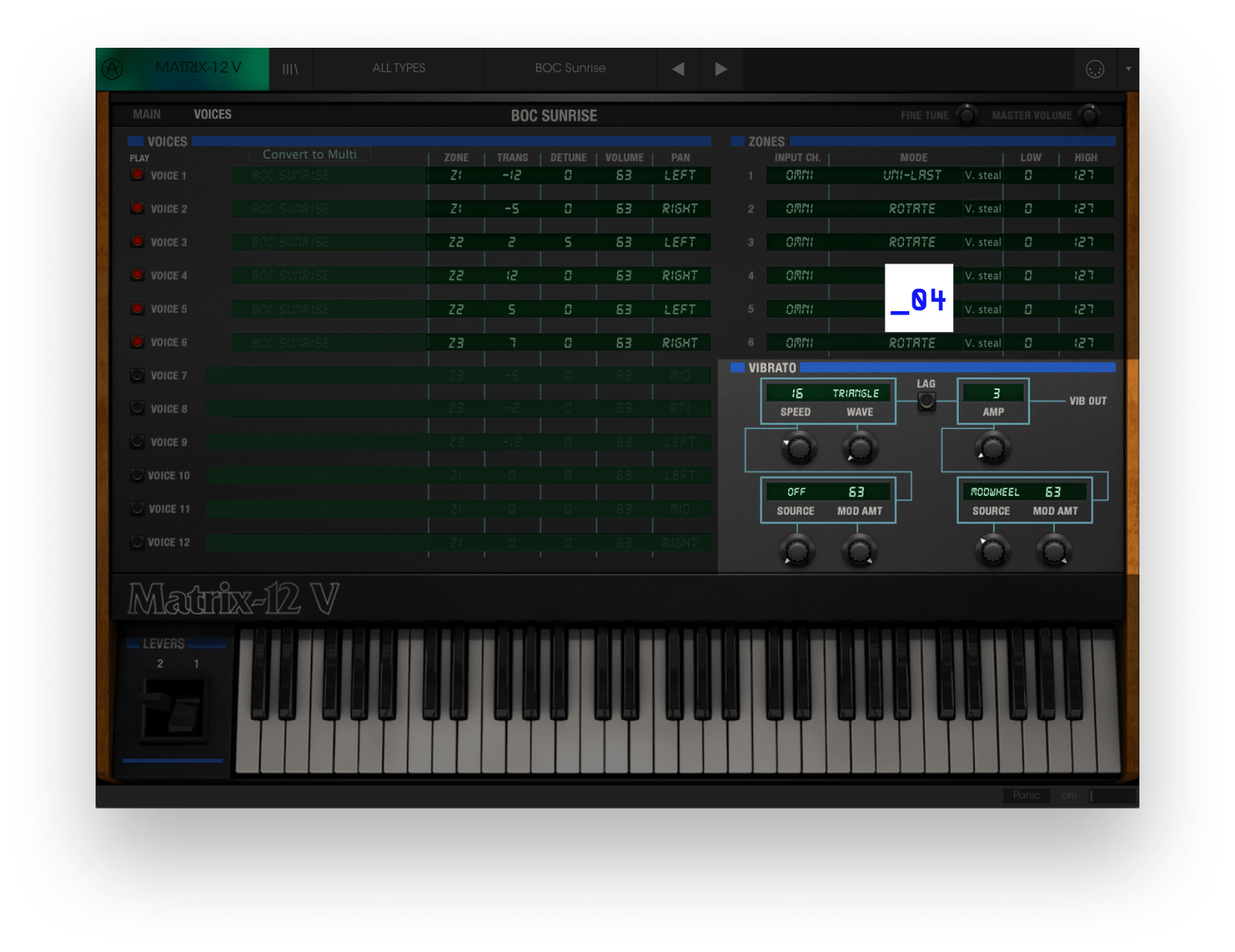
Task: Adjust the FINE TUNE knob
Action: click(x=967, y=115)
